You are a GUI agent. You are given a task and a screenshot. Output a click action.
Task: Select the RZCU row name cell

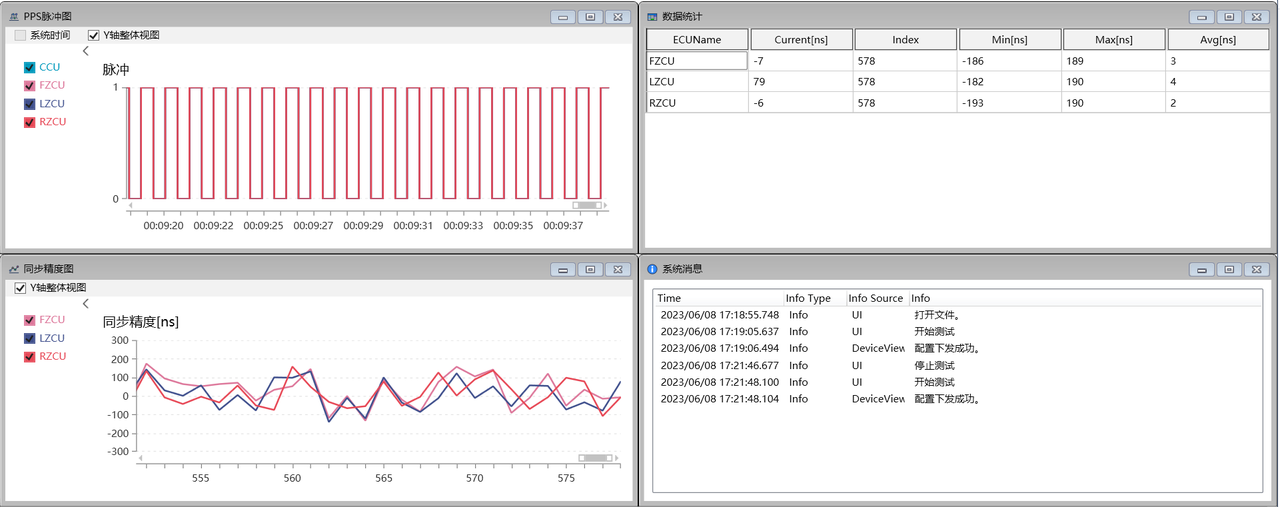pyautogui.click(x=697, y=102)
